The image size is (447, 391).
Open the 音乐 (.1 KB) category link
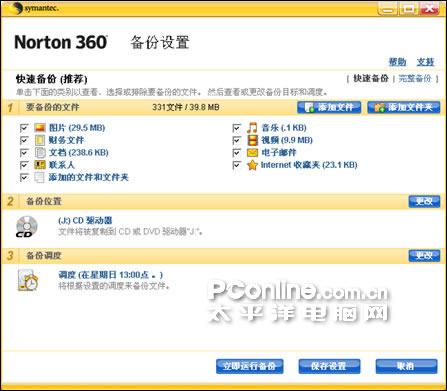click(x=284, y=128)
